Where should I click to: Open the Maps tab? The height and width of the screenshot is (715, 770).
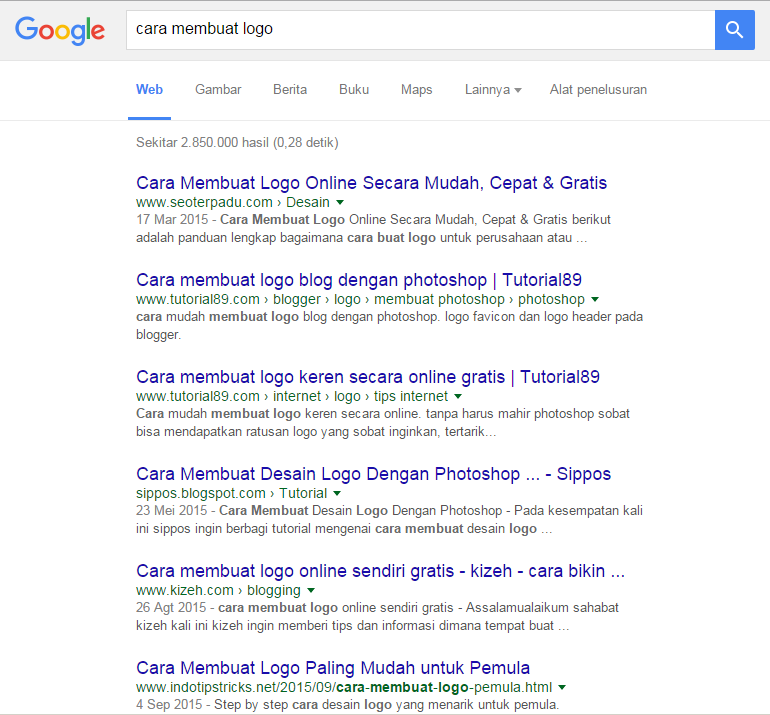(416, 89)
